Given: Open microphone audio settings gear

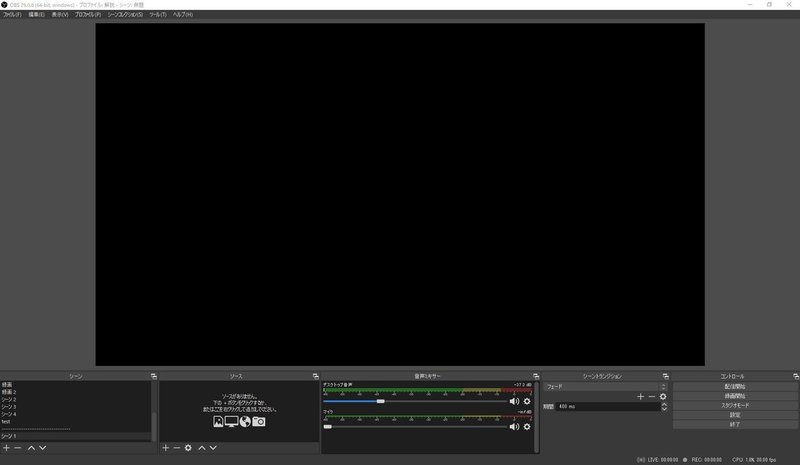Looking at the screenshot, I should [x=527, y=427].
